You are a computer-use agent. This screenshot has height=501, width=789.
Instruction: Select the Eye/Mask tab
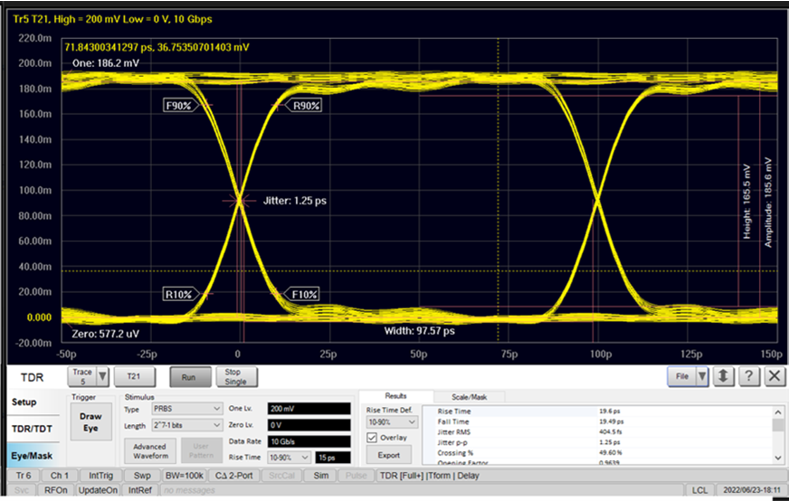(33, 455)
